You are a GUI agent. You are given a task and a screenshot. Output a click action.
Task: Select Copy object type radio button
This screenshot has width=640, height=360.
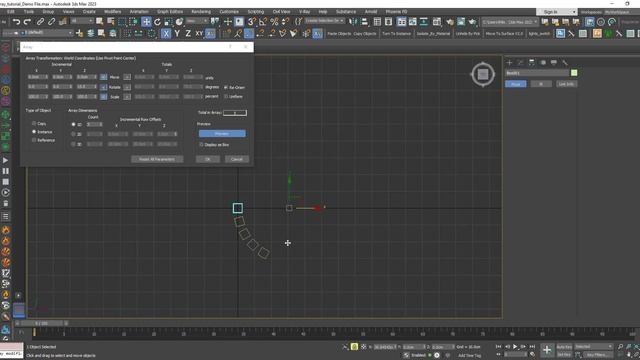coord(34,123)
